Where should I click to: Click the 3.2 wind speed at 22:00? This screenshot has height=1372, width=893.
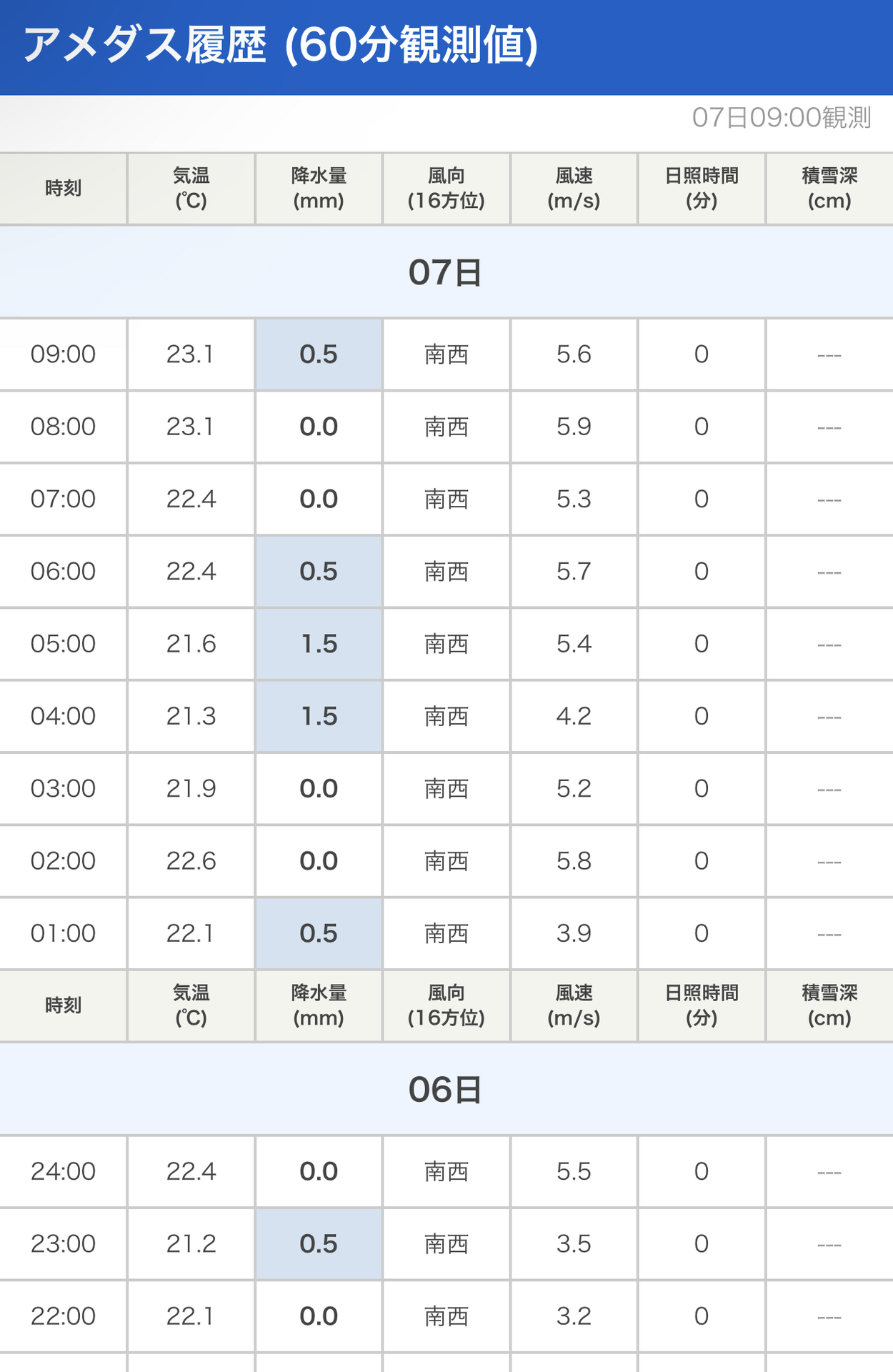coord(574,1316)
